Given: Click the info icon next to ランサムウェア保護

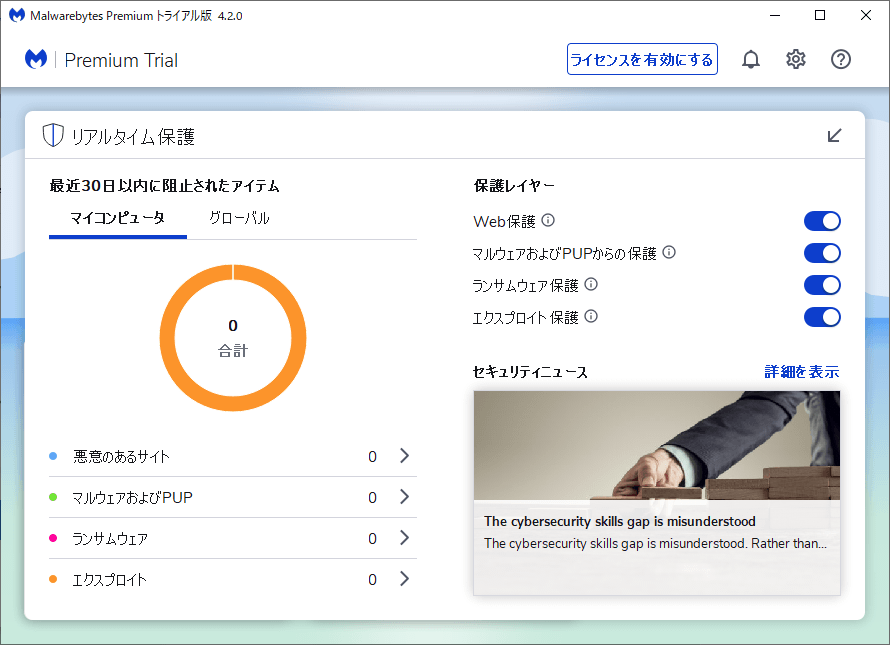Looking at the screenshot, I should coord(591,284).
